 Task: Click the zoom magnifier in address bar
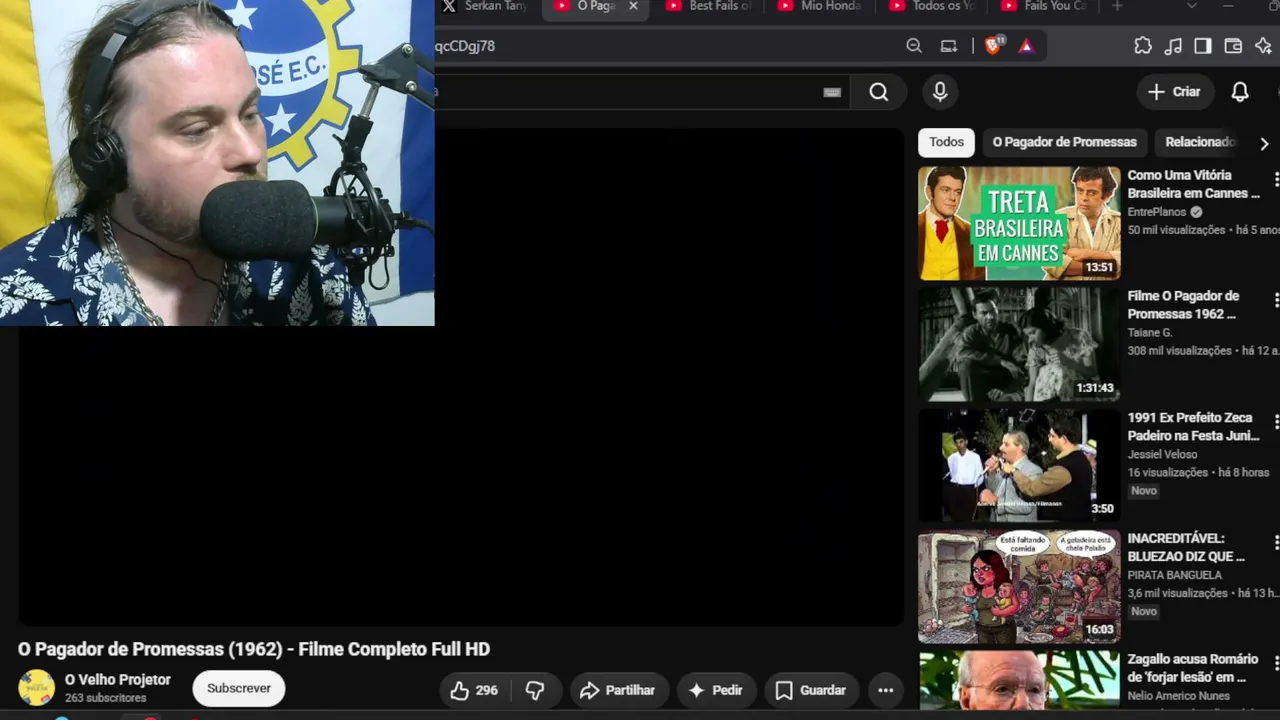(x=914, y=46)
